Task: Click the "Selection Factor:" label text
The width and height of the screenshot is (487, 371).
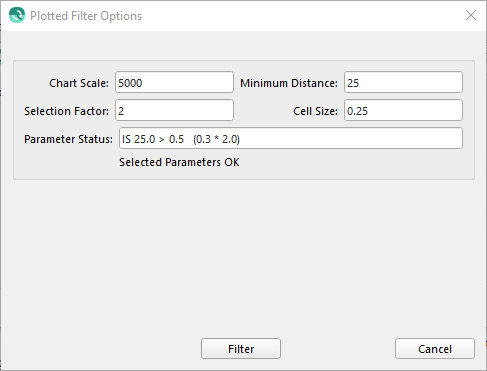Action: pos(66,111)
